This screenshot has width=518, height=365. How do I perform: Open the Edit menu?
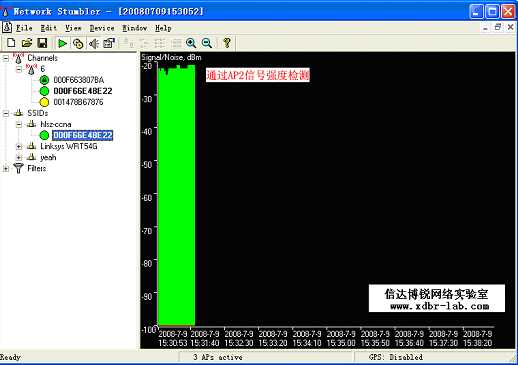[x=49, y=28]
